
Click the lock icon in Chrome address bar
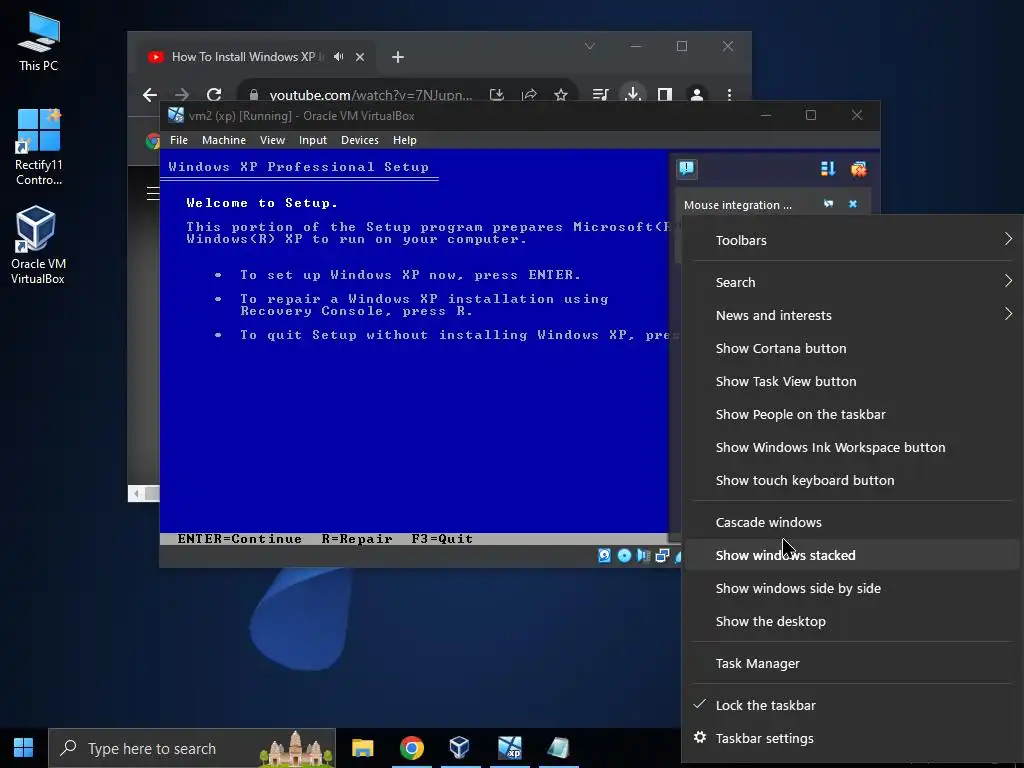click(x=254, y=95)
